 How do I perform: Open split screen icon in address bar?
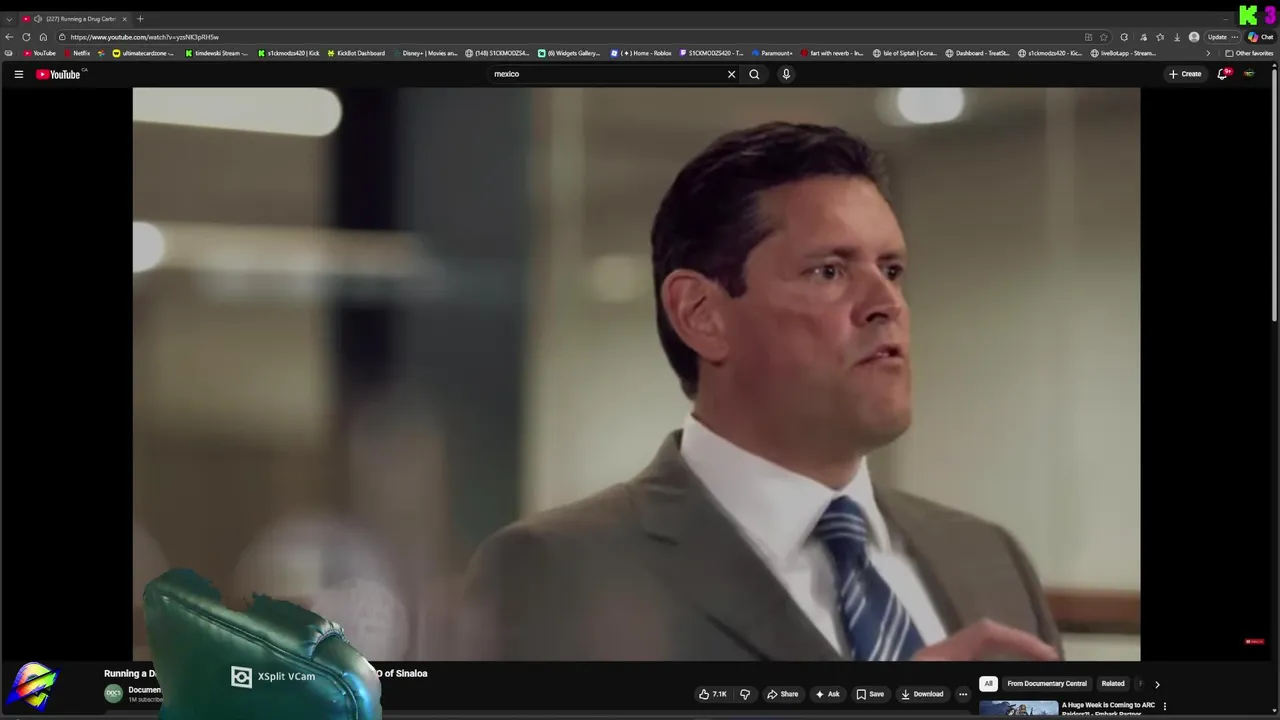[x=1088, y=37]
